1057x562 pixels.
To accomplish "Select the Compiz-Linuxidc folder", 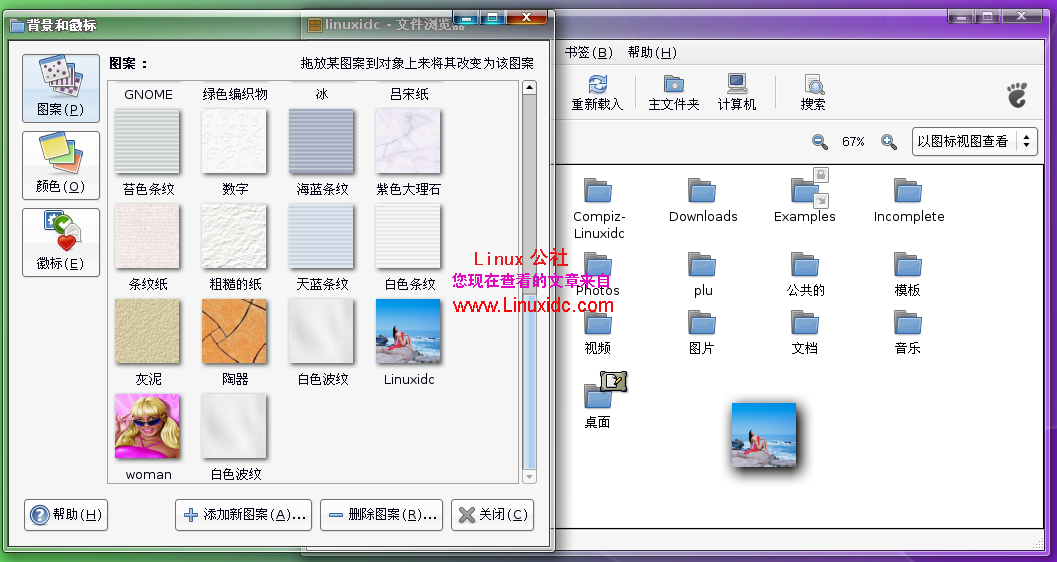I will (x=599, y=191).
